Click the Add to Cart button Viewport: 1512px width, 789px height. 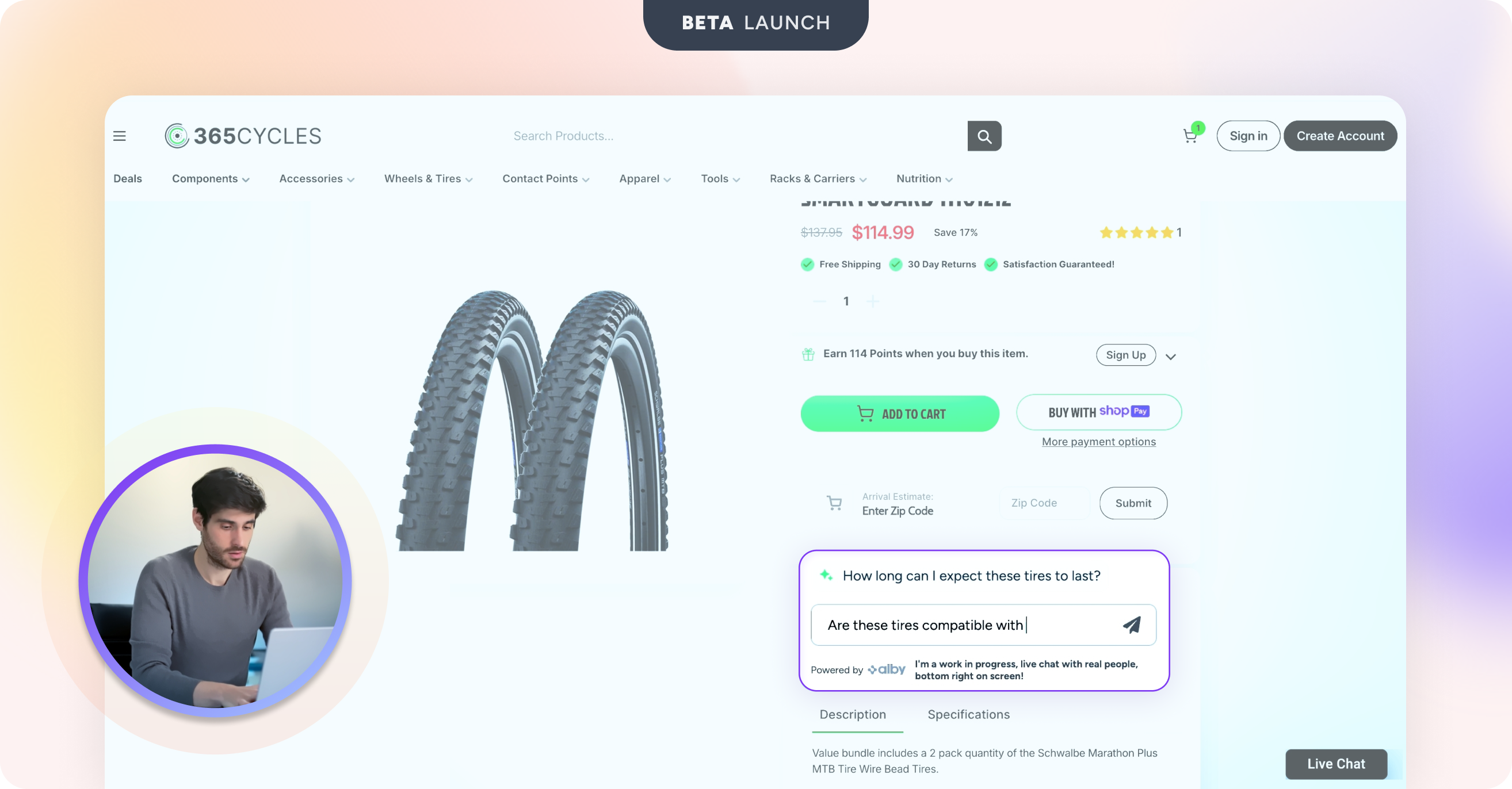coord(900,413)
